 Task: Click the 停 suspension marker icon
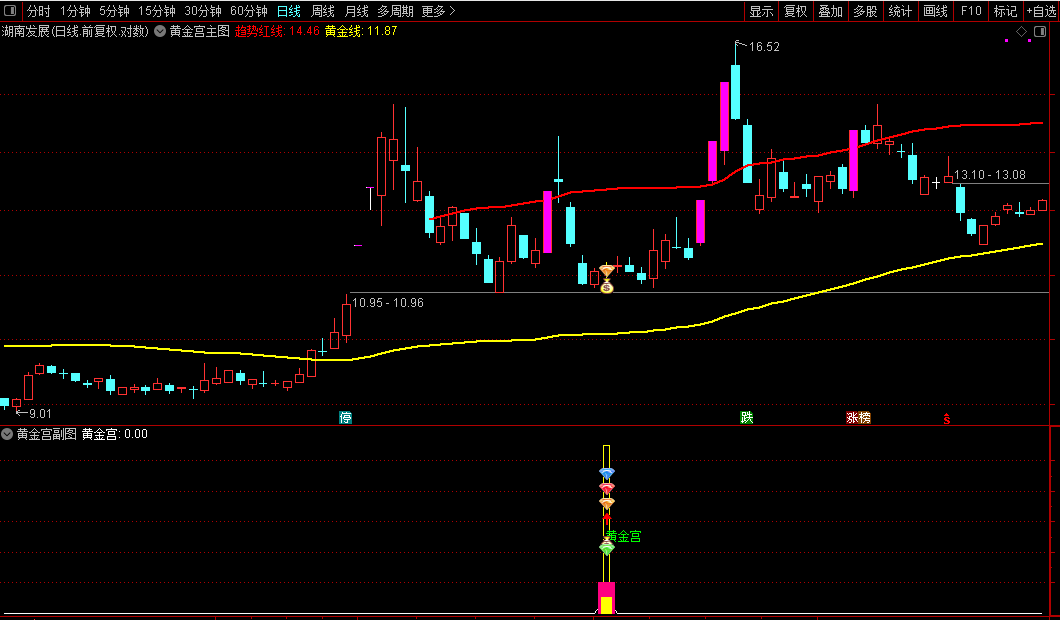pos(345,418)
